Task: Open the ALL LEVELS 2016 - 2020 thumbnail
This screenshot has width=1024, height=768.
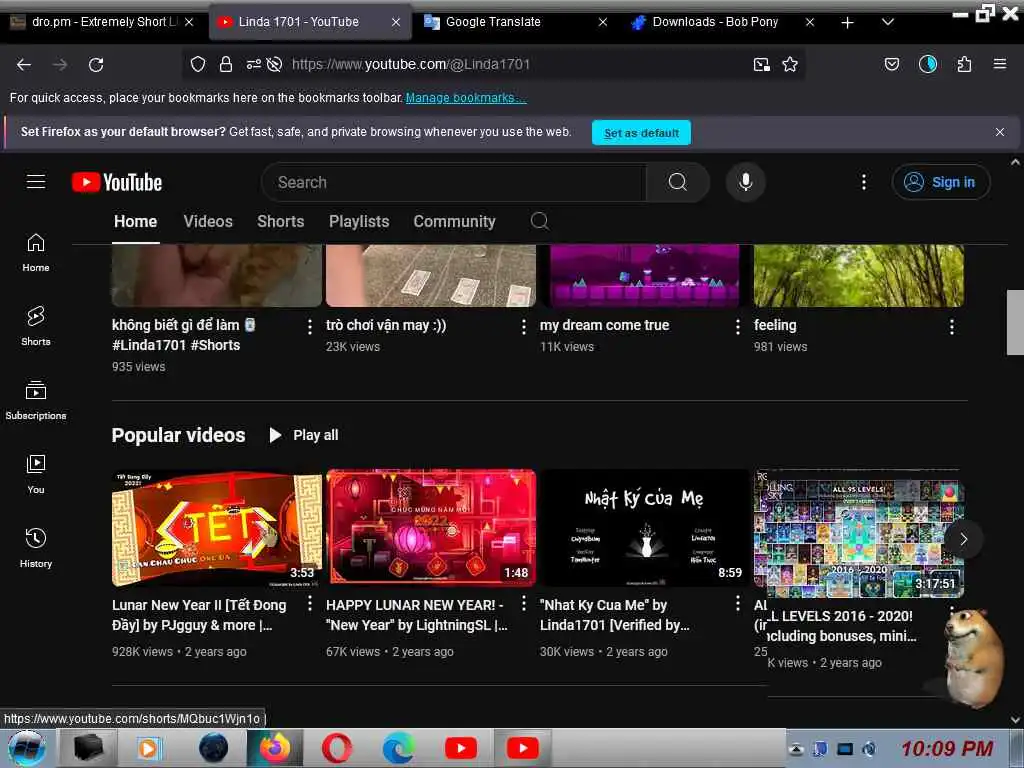Action: tap(859, 533)
